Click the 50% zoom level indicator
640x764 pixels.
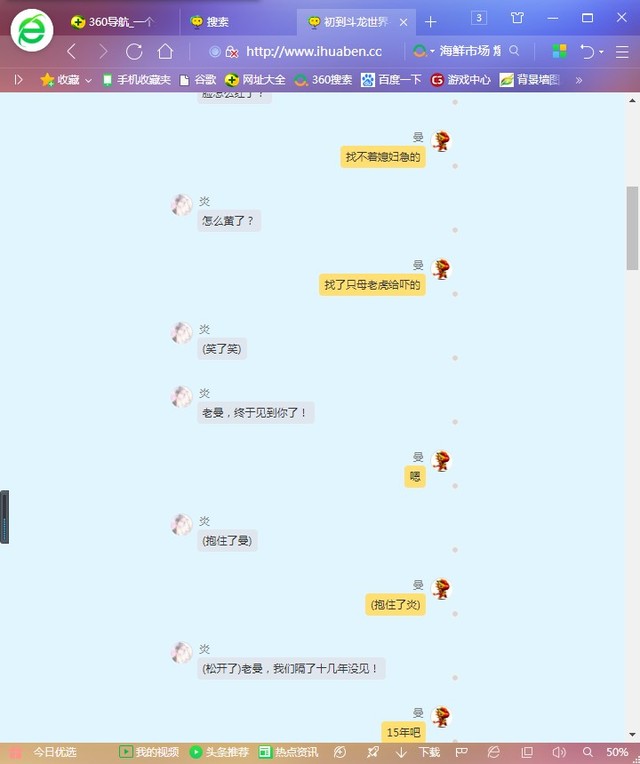tap(616, 752)
